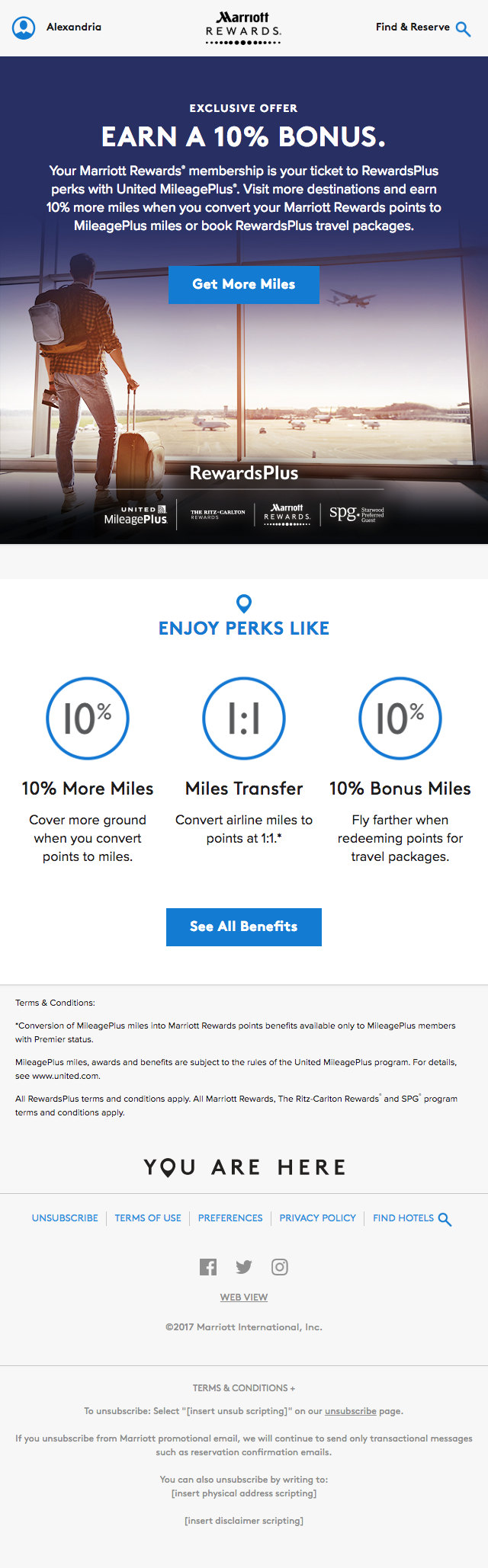Viewport: 488px width, 1568px height.
Task: Click the Marriott Rewards header logo
Action: coord(244,27)
